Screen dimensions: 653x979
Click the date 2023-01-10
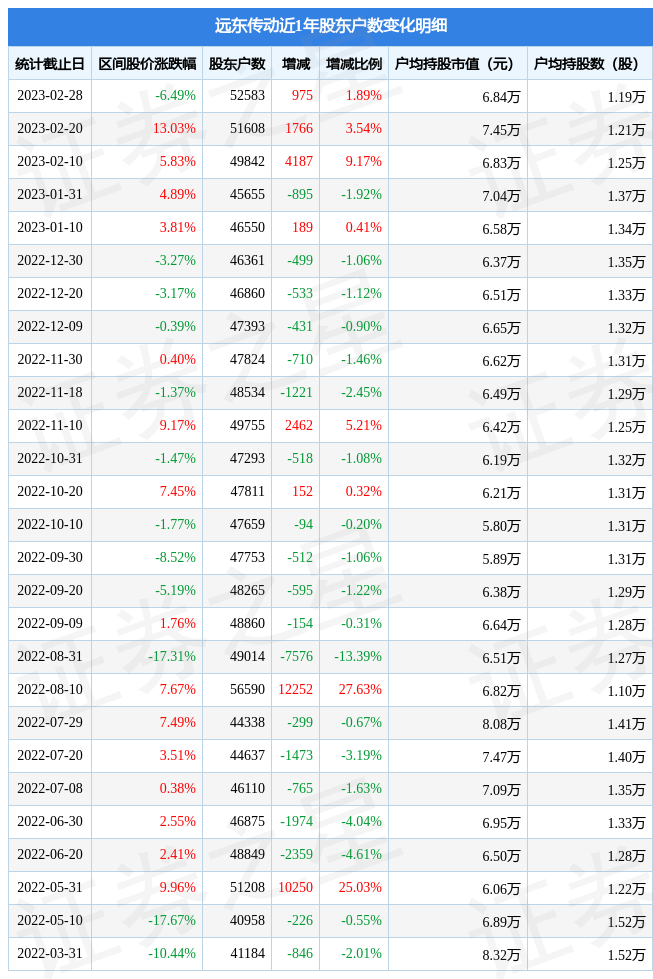[50, 228]
